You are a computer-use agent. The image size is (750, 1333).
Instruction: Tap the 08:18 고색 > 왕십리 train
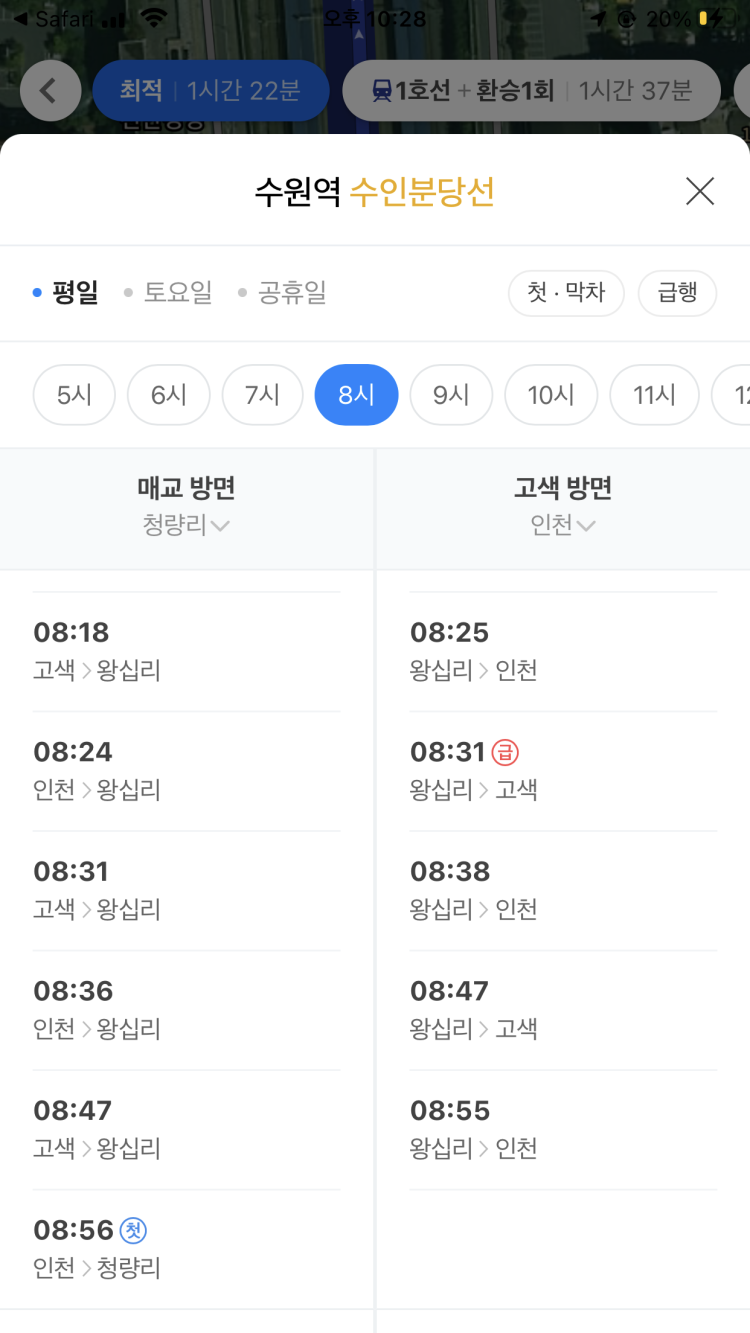tap(186, 651)
